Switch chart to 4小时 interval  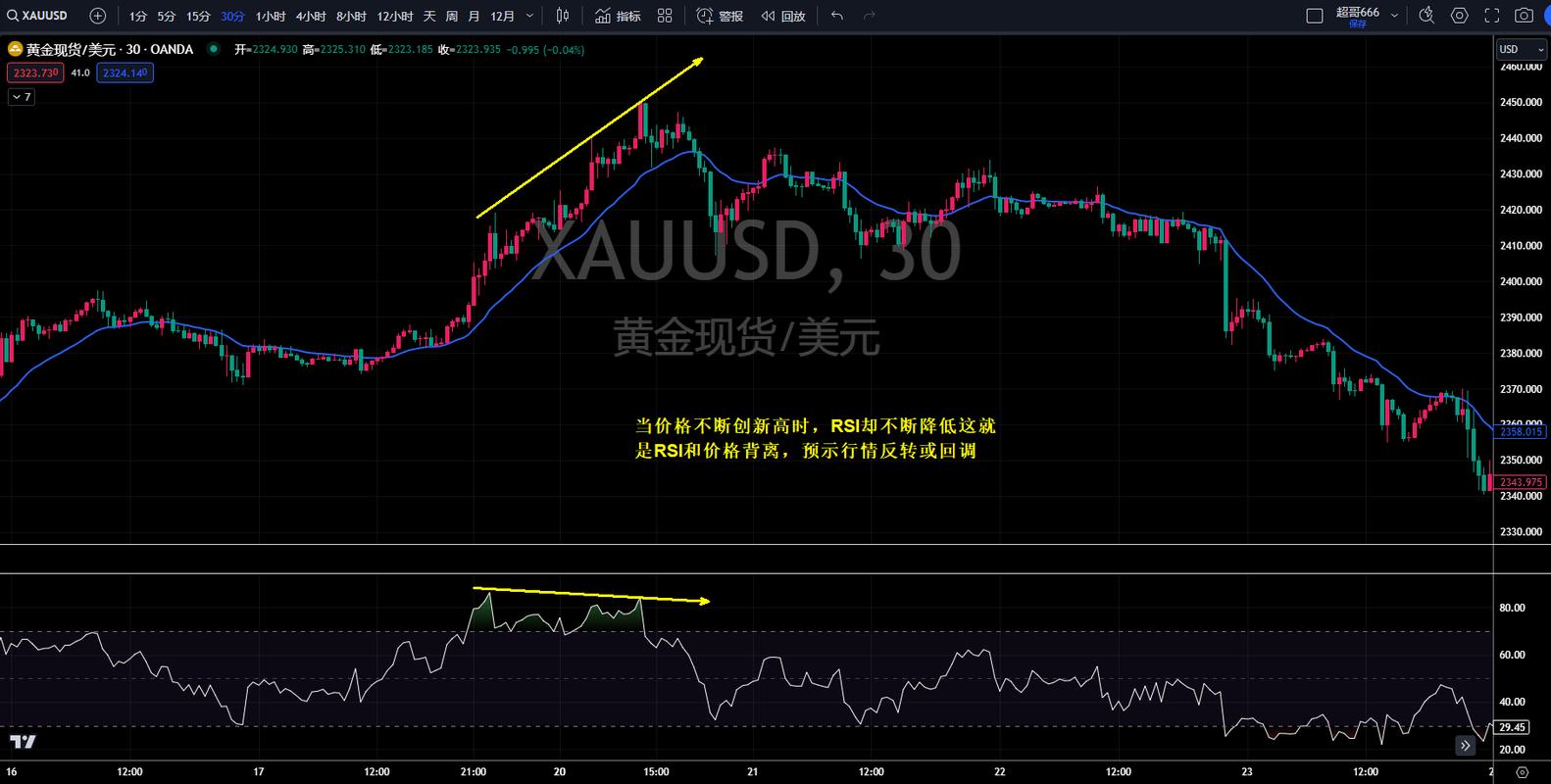[x=311, y=16]
